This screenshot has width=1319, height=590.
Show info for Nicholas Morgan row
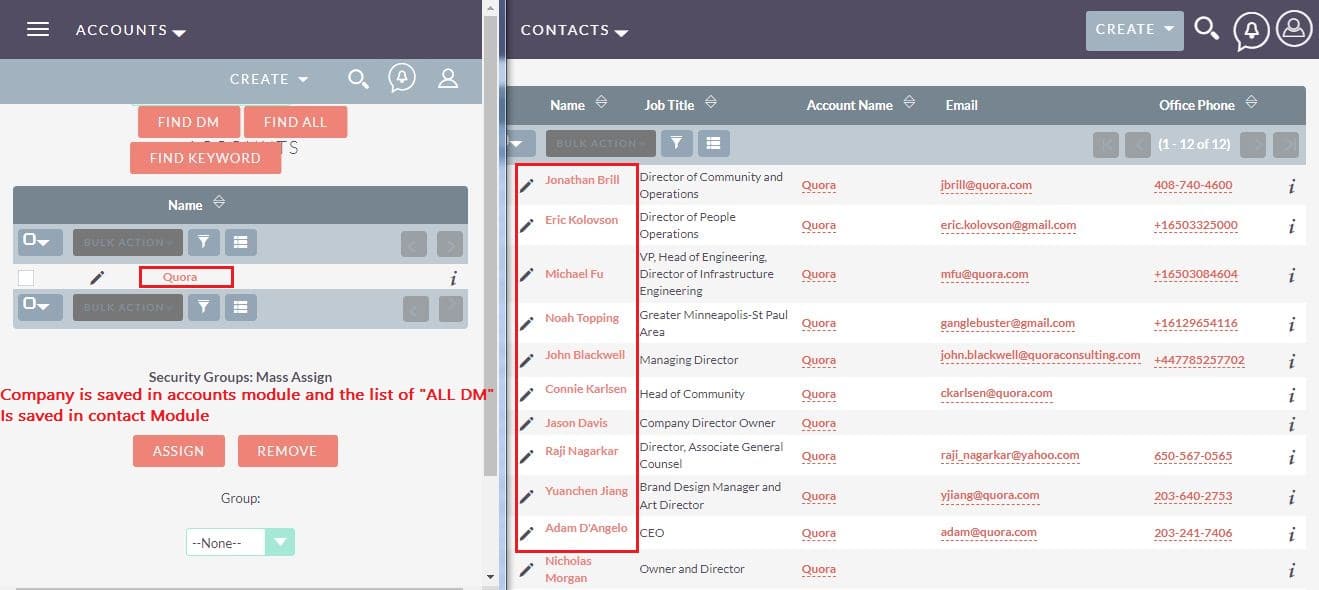pyautogui.click(x=1291, y=571)
